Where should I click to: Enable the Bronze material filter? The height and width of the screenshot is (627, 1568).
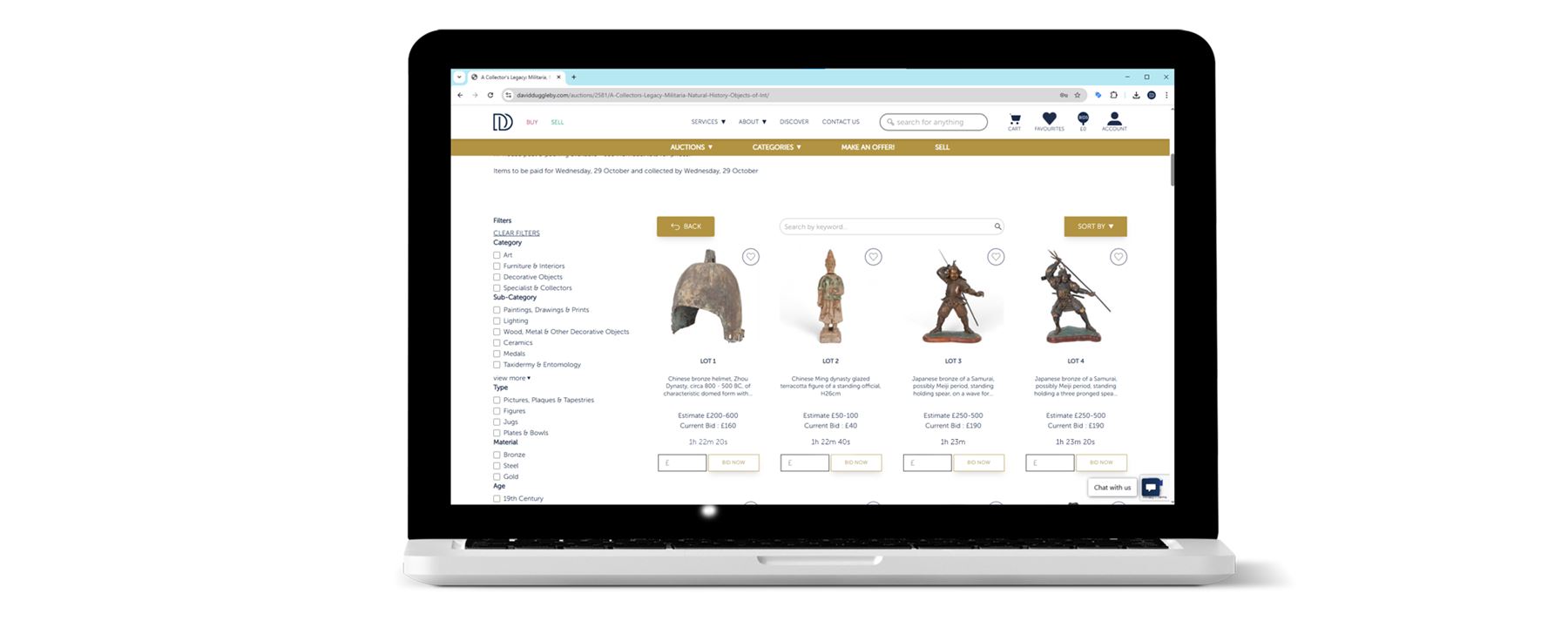coord(497,455)
